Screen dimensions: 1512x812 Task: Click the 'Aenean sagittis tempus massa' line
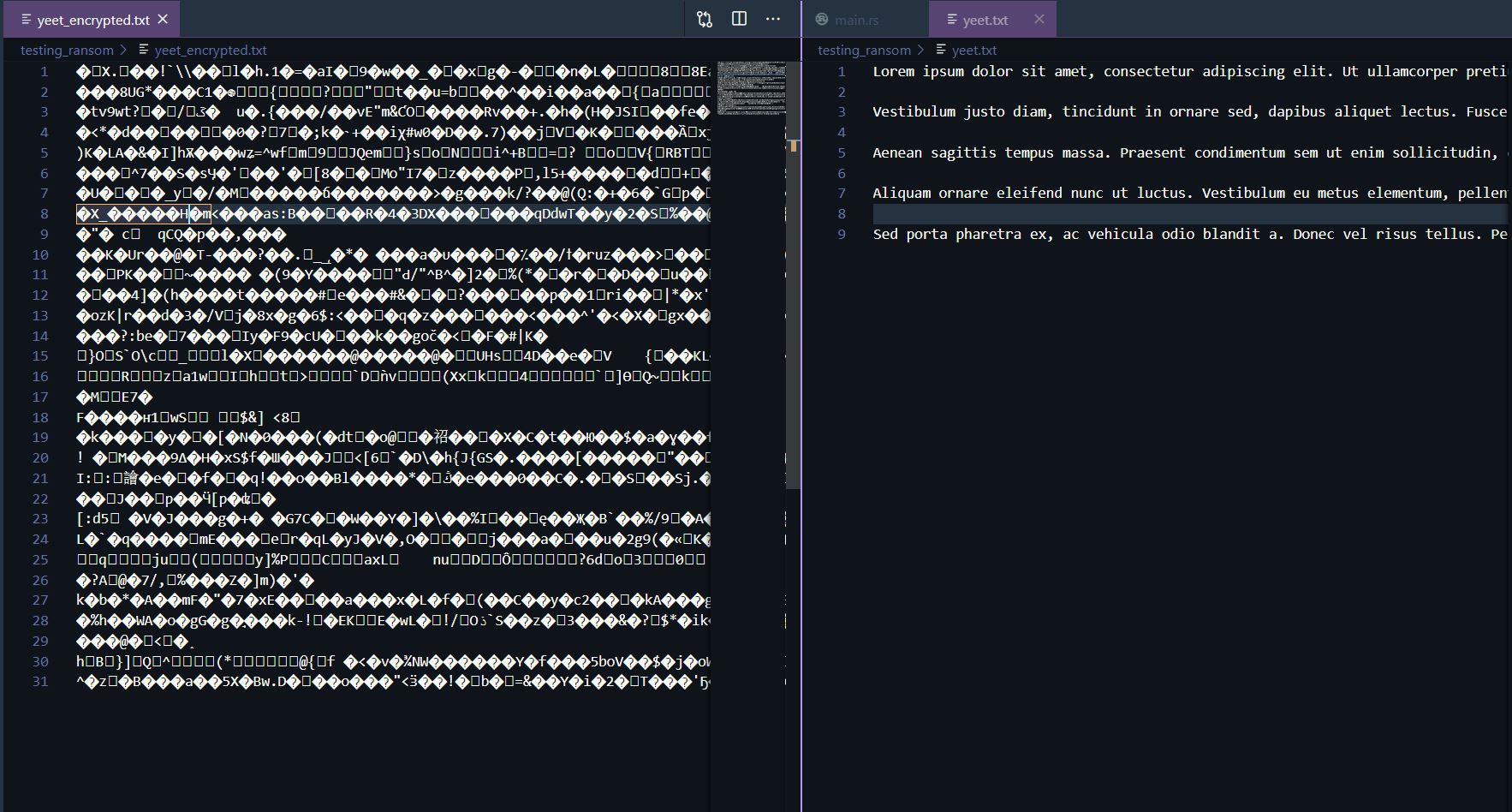[1188, 152]
